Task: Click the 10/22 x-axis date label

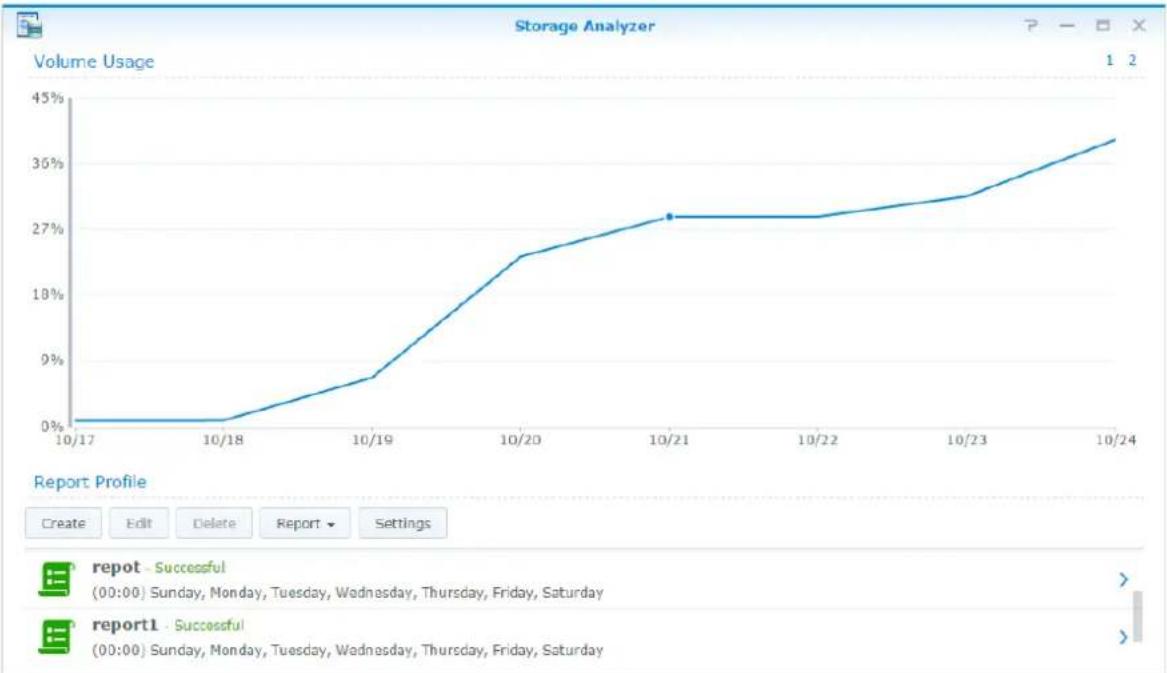Action: tap(818, 440)
